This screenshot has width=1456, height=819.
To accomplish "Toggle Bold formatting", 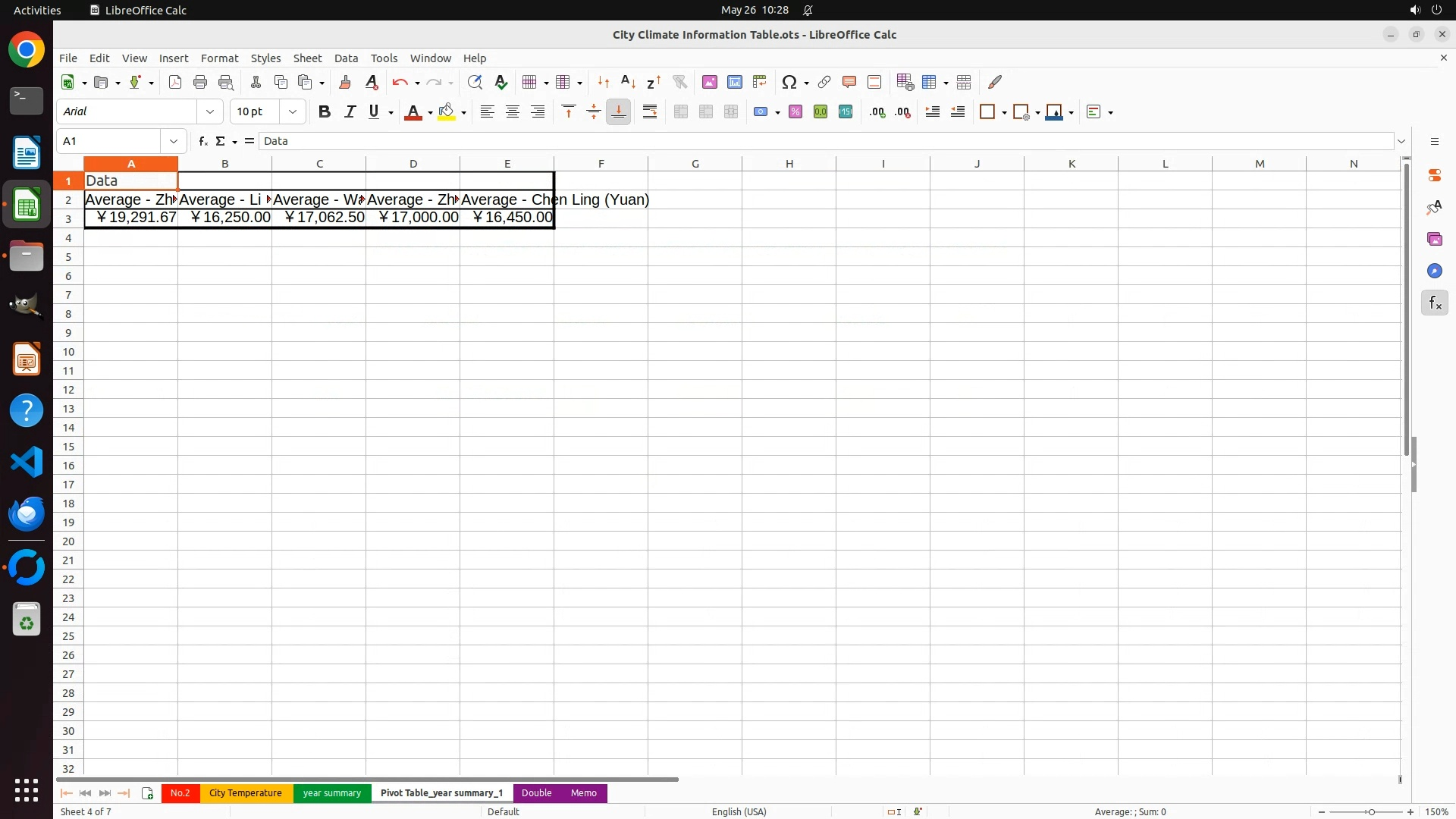I will pos(325,112).
